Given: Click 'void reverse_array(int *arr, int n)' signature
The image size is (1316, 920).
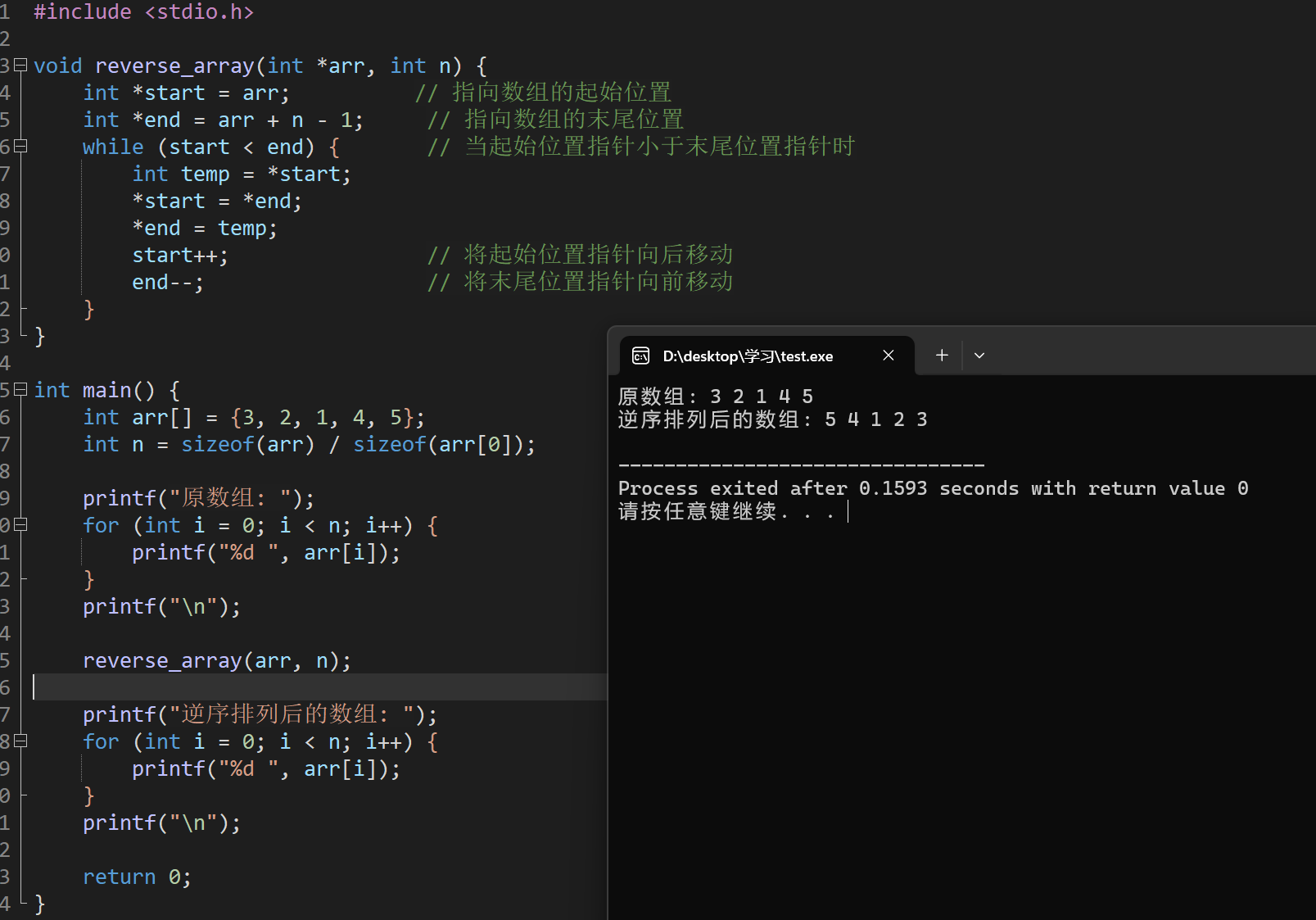Looking at the screenshot, I should (260, 66).
